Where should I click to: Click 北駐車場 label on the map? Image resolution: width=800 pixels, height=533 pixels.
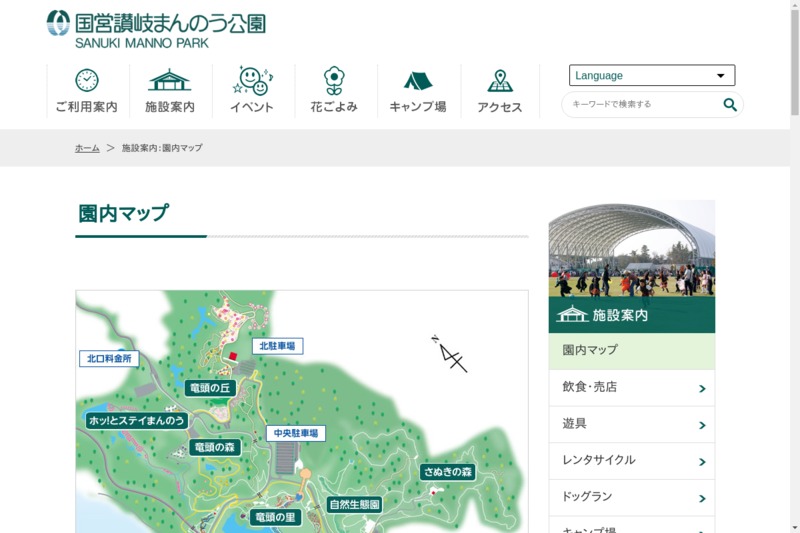pyautogui.click(x=277, y=346)
